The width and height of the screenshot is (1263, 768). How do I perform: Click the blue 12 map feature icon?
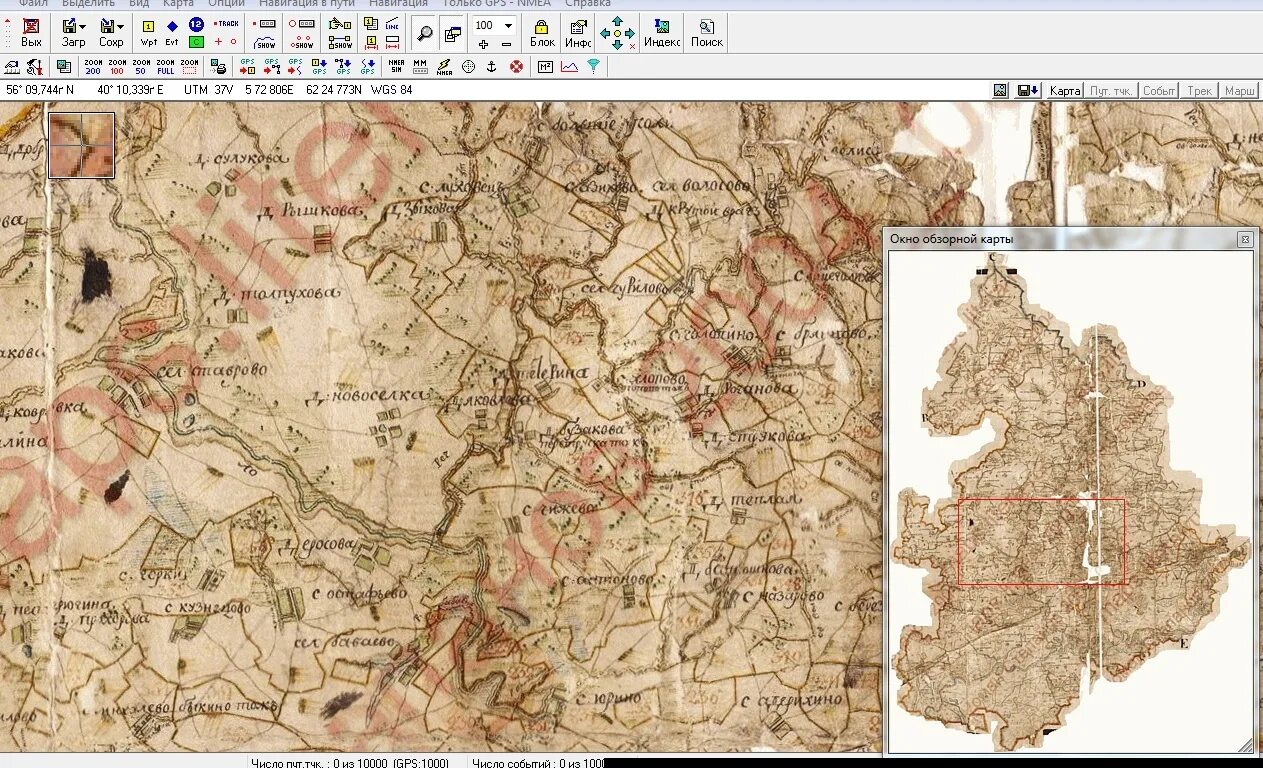196,24
